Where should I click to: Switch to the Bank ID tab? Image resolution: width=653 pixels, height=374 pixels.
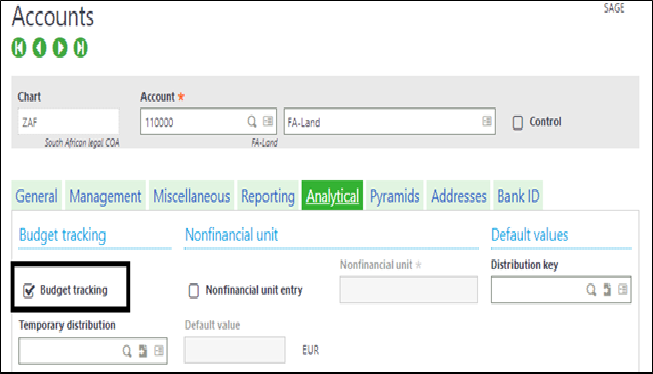click(x=518, y=195)
